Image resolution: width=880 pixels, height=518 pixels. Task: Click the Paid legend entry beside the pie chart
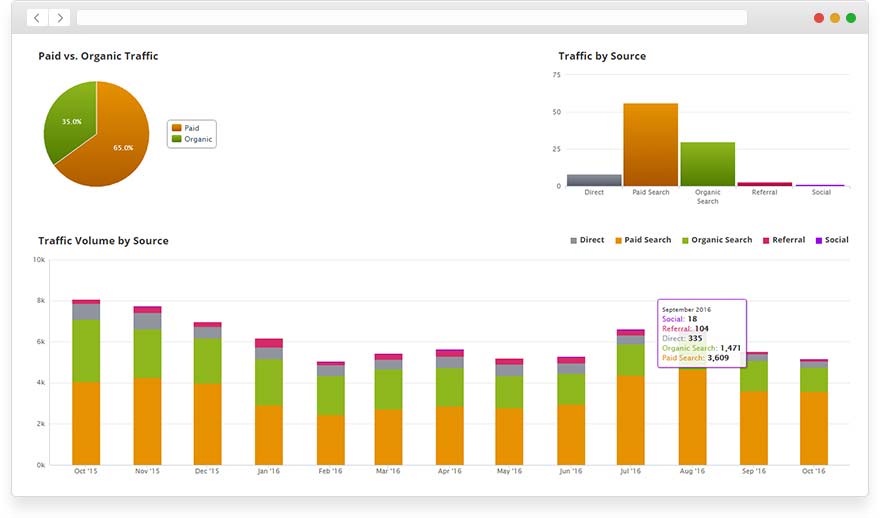click(190, 128)
